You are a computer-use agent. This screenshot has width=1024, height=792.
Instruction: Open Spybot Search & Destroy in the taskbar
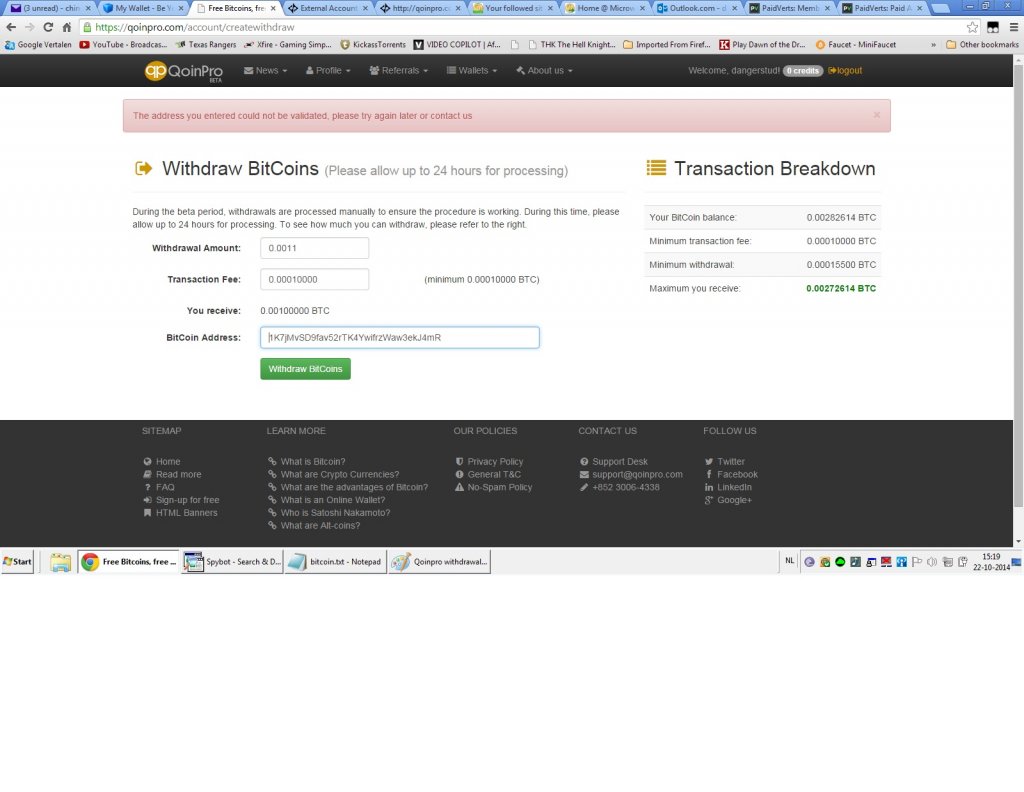232,562
